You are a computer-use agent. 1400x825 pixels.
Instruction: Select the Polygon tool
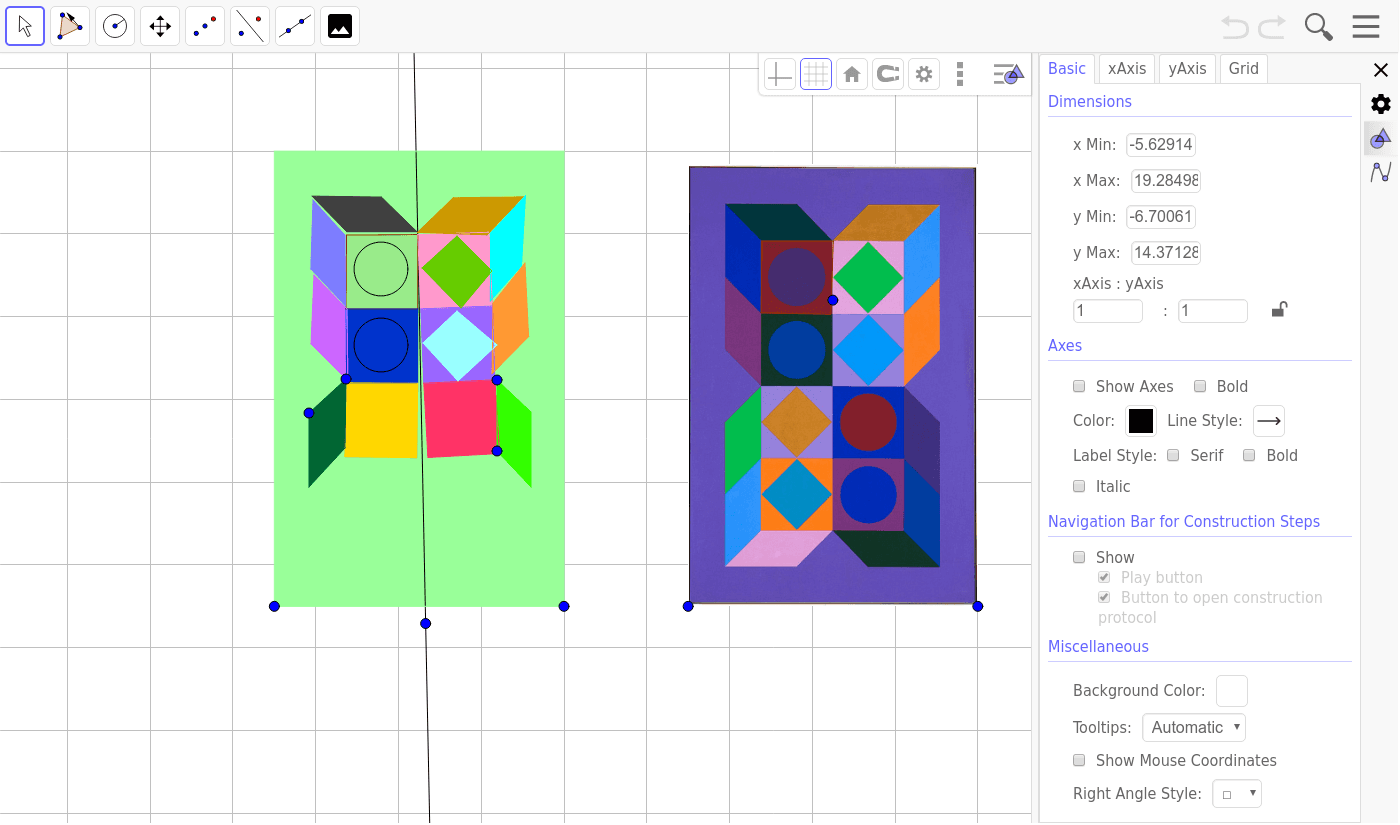point(70,26)
